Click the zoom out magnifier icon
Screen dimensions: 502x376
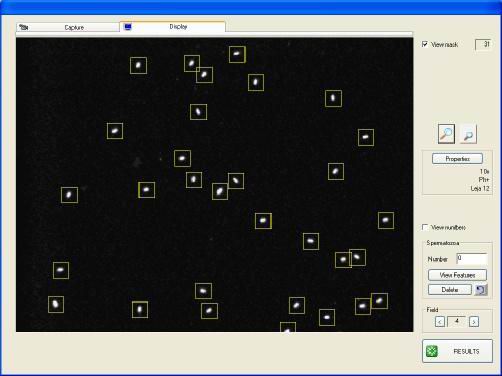(468, 135)
